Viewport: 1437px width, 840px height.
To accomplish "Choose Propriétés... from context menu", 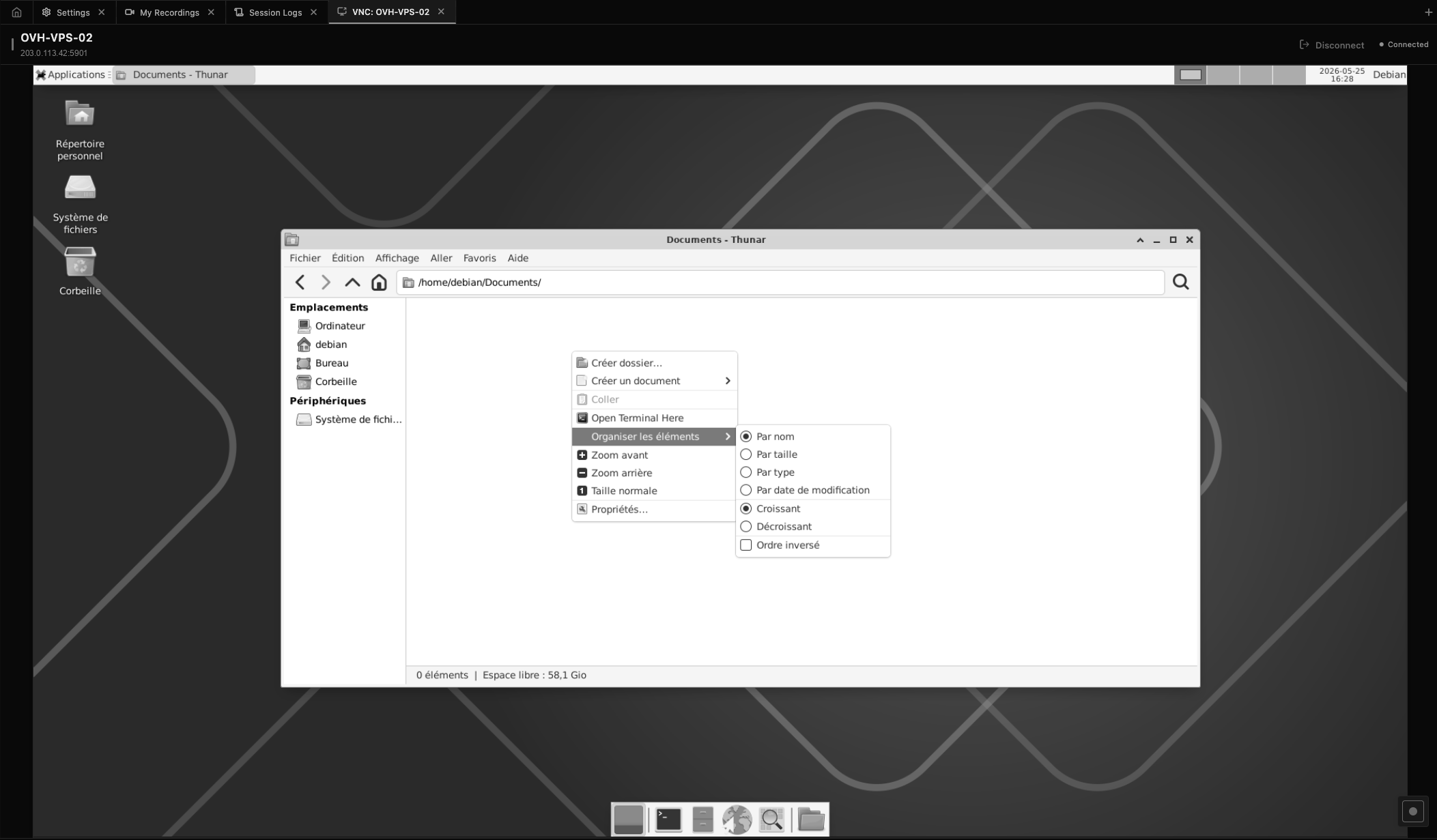I will tap(654, 510).
